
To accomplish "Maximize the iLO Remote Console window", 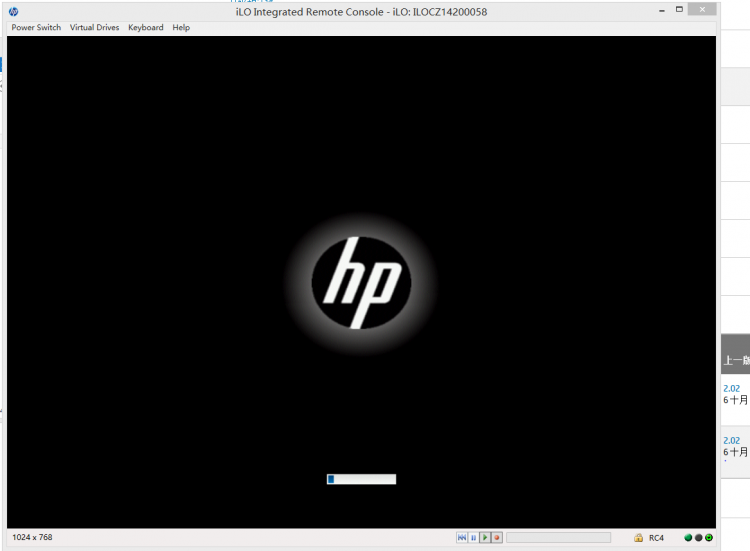I will (679, 9).
